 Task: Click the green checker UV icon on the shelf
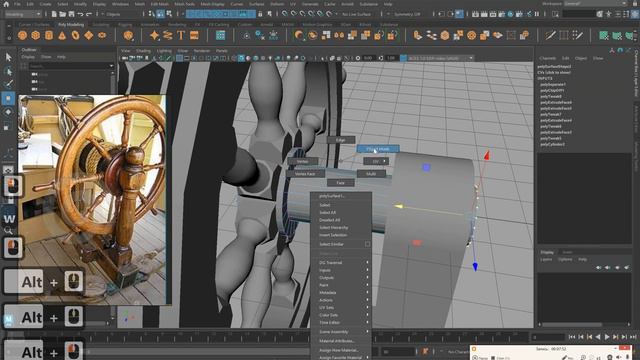tap(604, 36)
